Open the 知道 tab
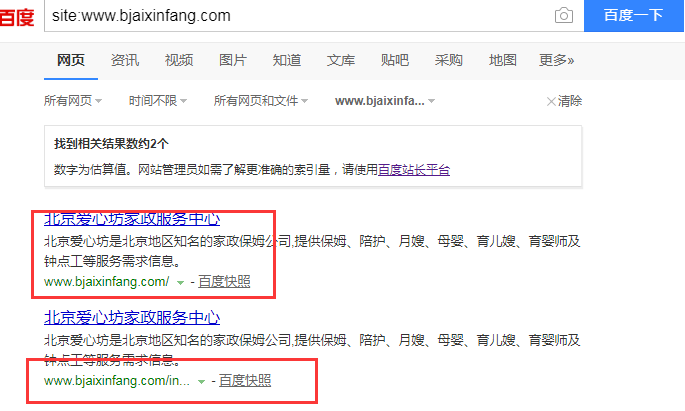685x411 pixels. click(287, 60)
